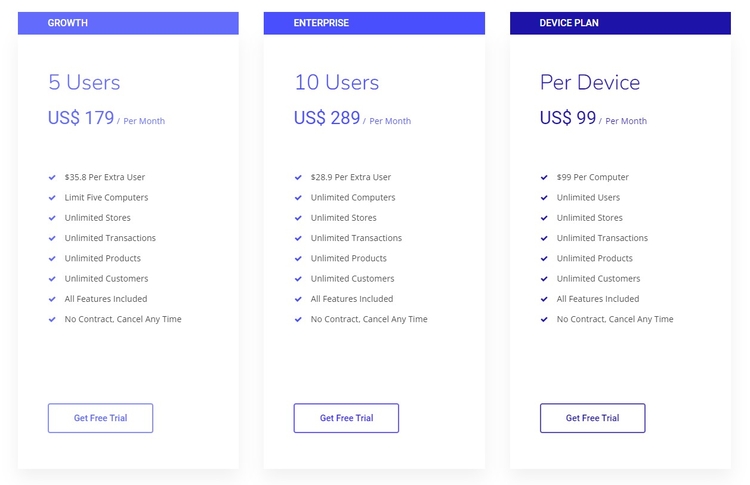Click Get Free Trial in Device Plan
The width and height of the screenshot is (750, 485).
coord(592,418)
